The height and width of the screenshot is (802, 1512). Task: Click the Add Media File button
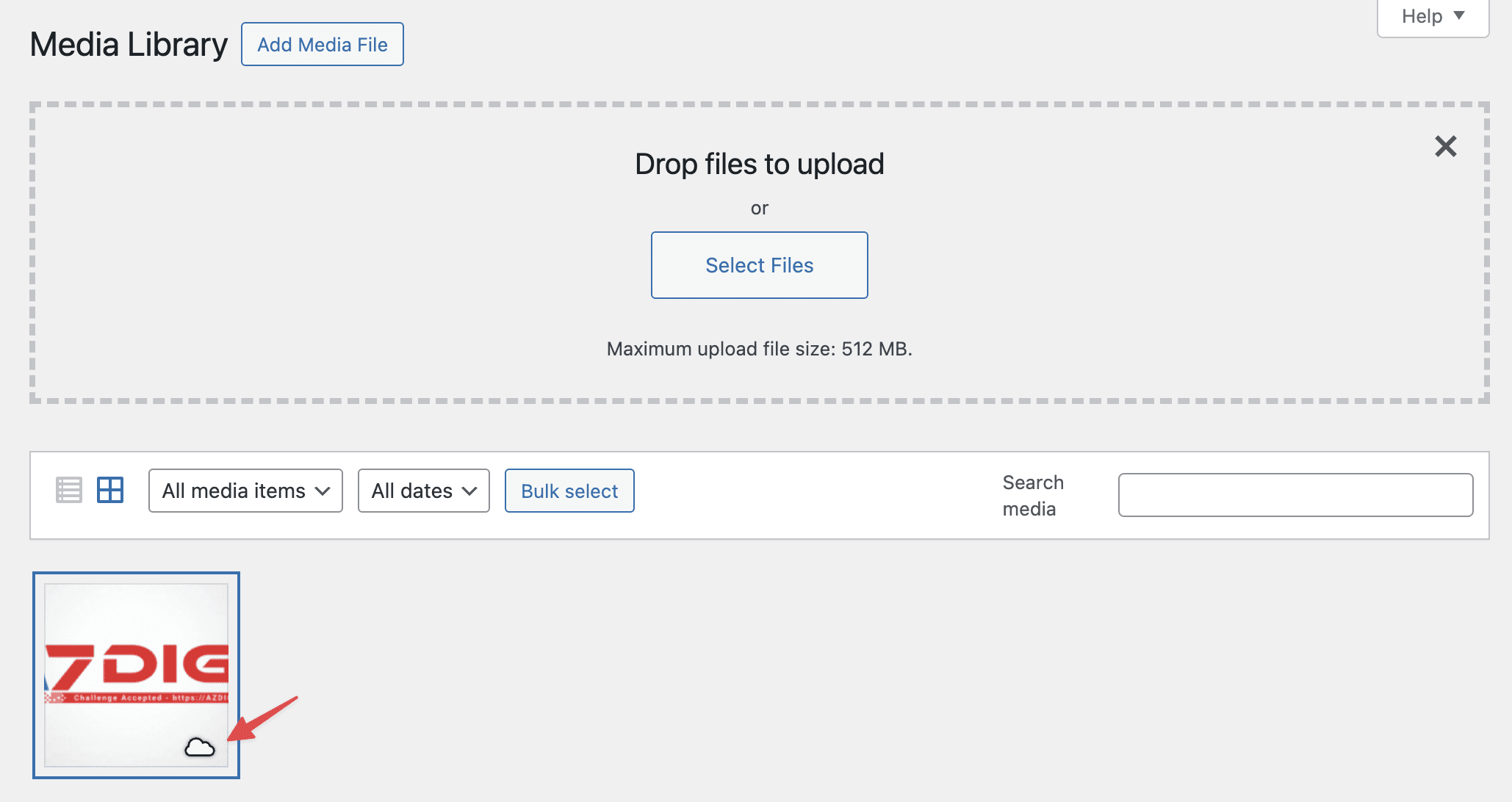pos(322,44)
